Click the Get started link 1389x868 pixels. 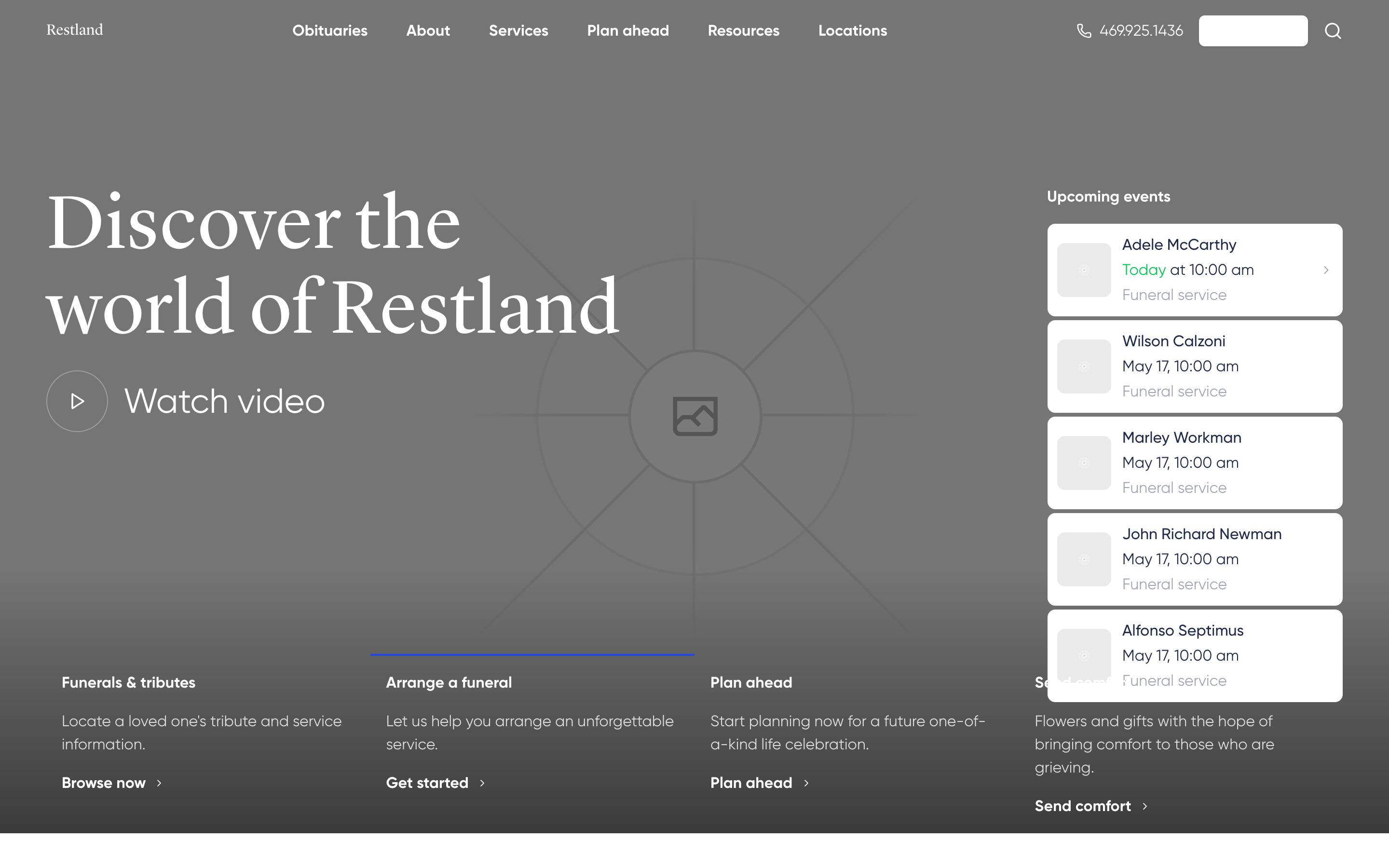(x=427, y=783)
